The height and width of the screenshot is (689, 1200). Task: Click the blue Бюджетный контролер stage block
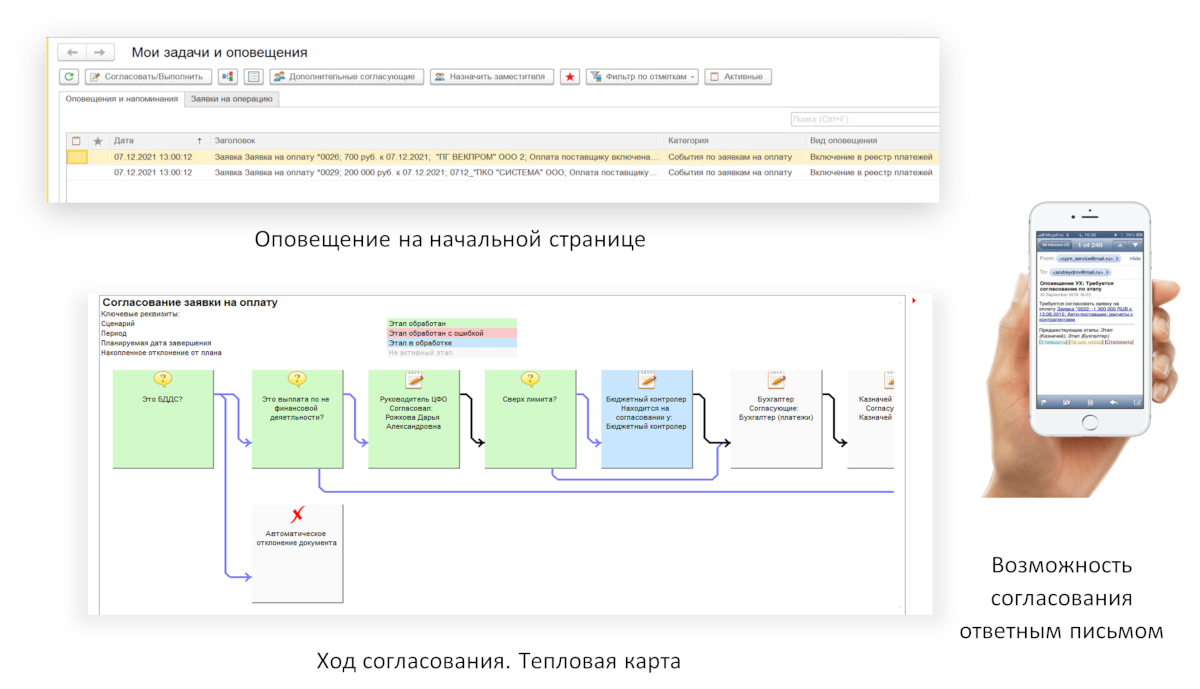(x=646, y=420)
